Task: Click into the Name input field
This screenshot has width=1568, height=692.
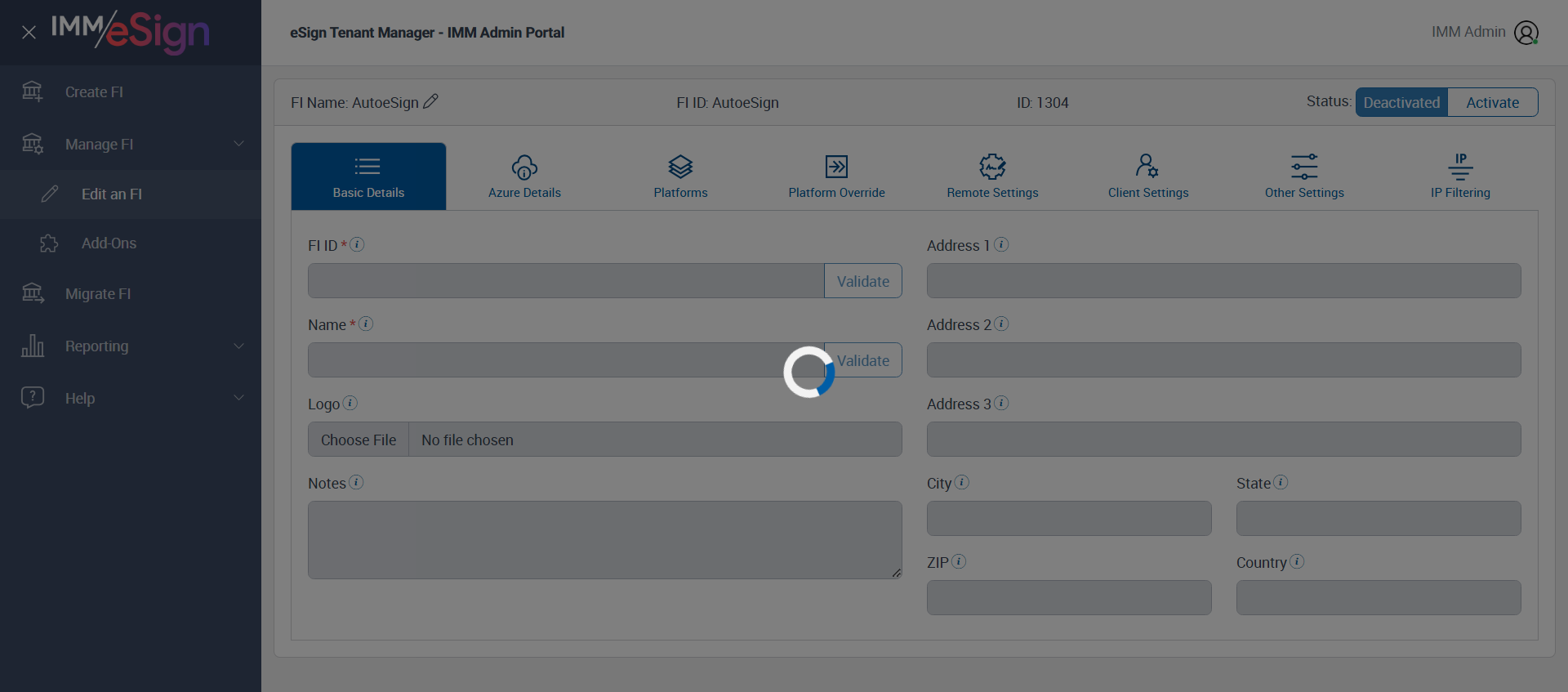Action: [x=566, y=360]
